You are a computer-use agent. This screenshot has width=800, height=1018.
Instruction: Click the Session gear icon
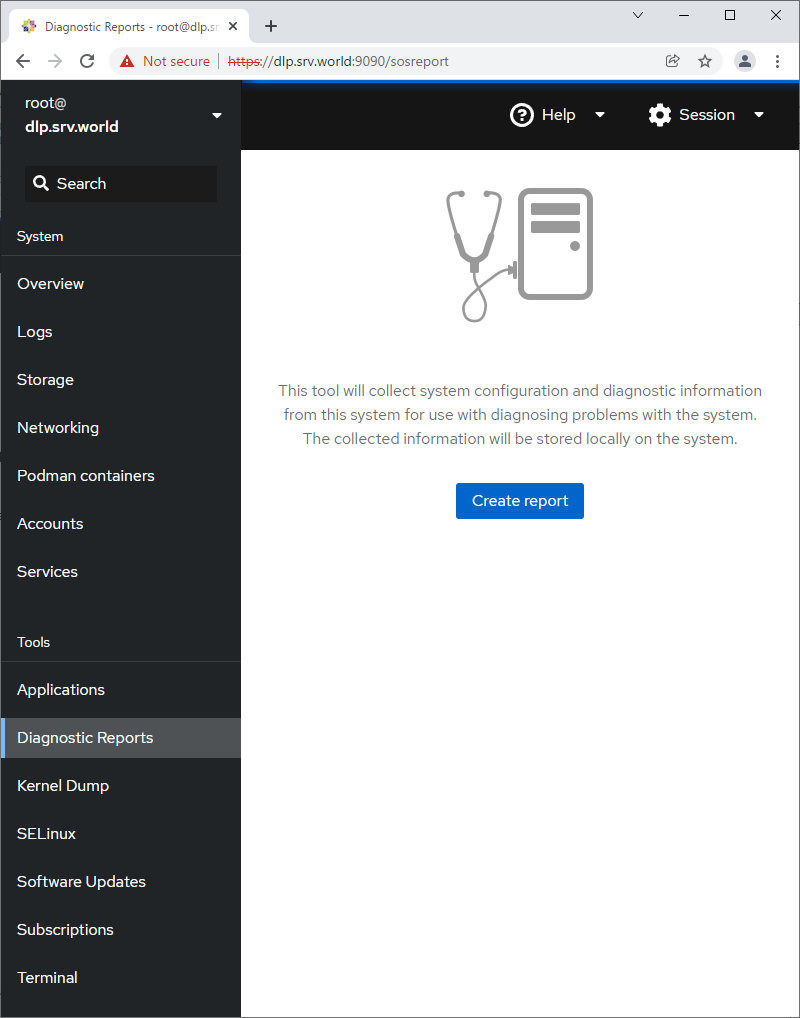(x=660, y=115)
